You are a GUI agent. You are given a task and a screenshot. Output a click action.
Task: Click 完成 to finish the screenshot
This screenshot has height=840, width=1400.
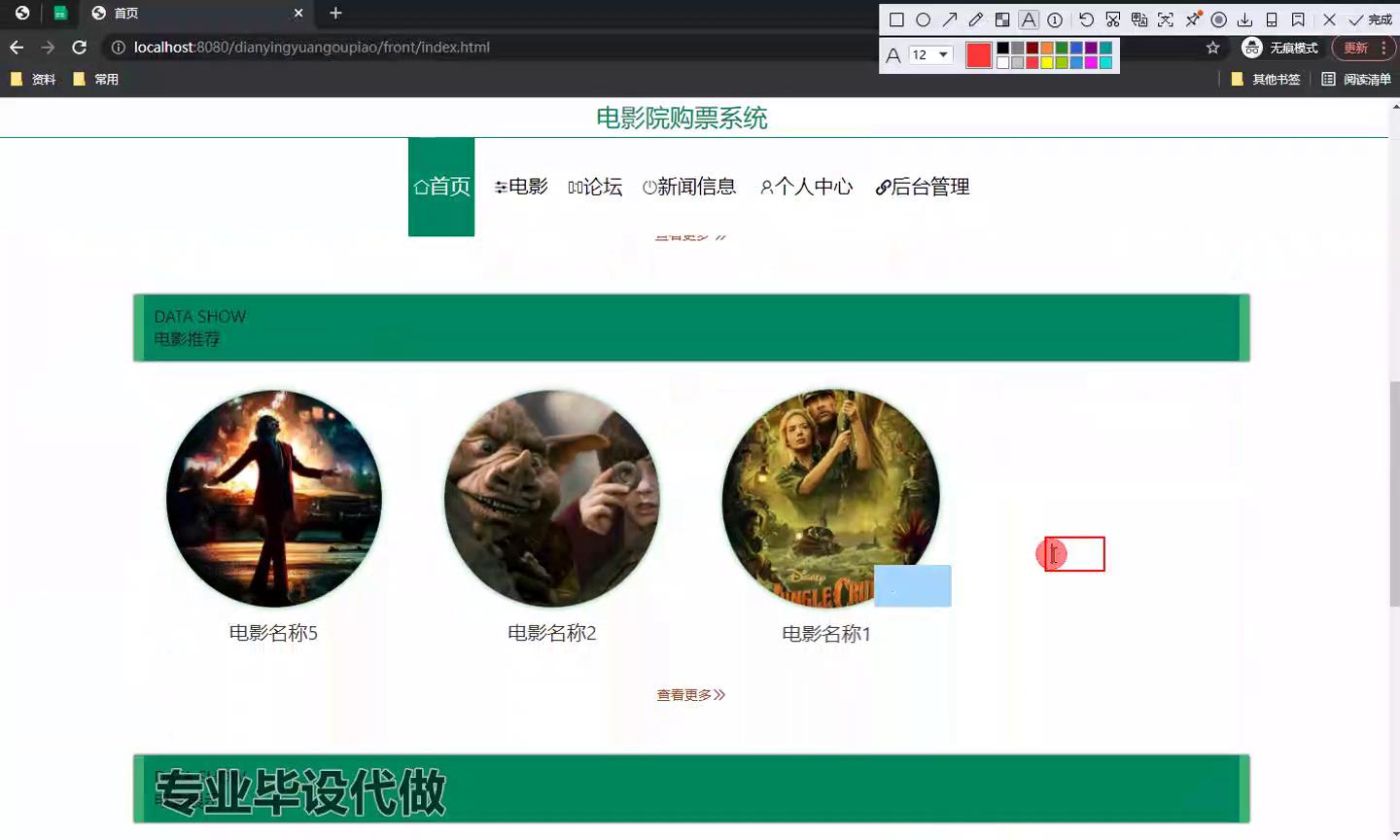(x=1370, y=19)
